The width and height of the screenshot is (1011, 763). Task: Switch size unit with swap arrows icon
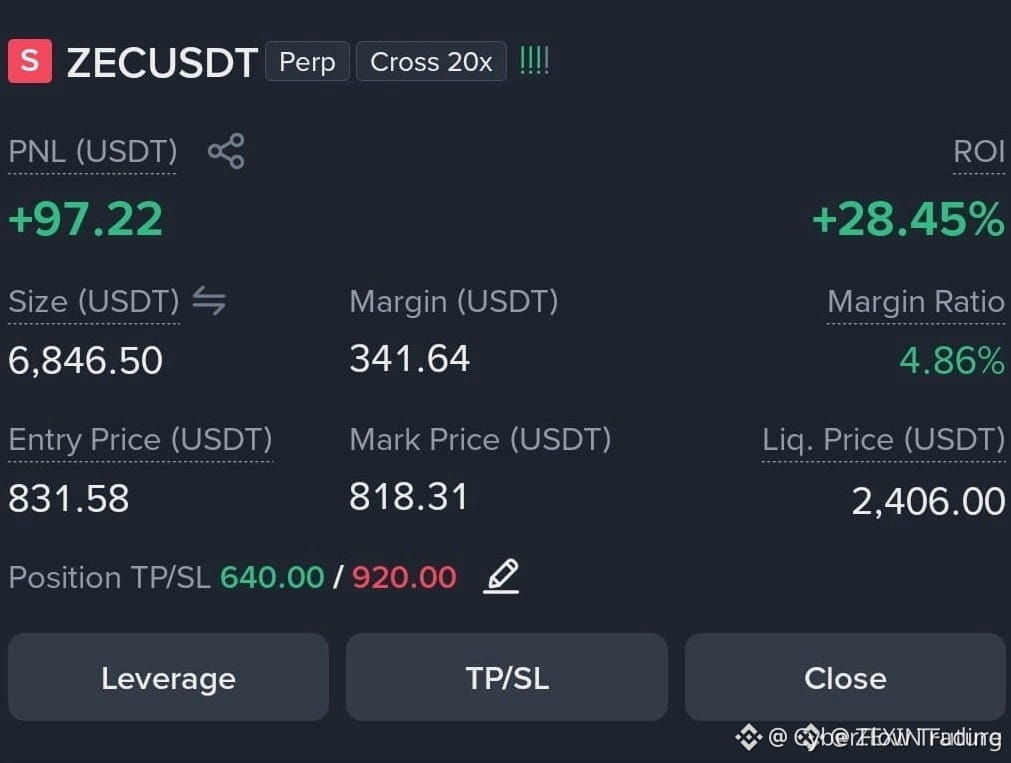point(209,301)
